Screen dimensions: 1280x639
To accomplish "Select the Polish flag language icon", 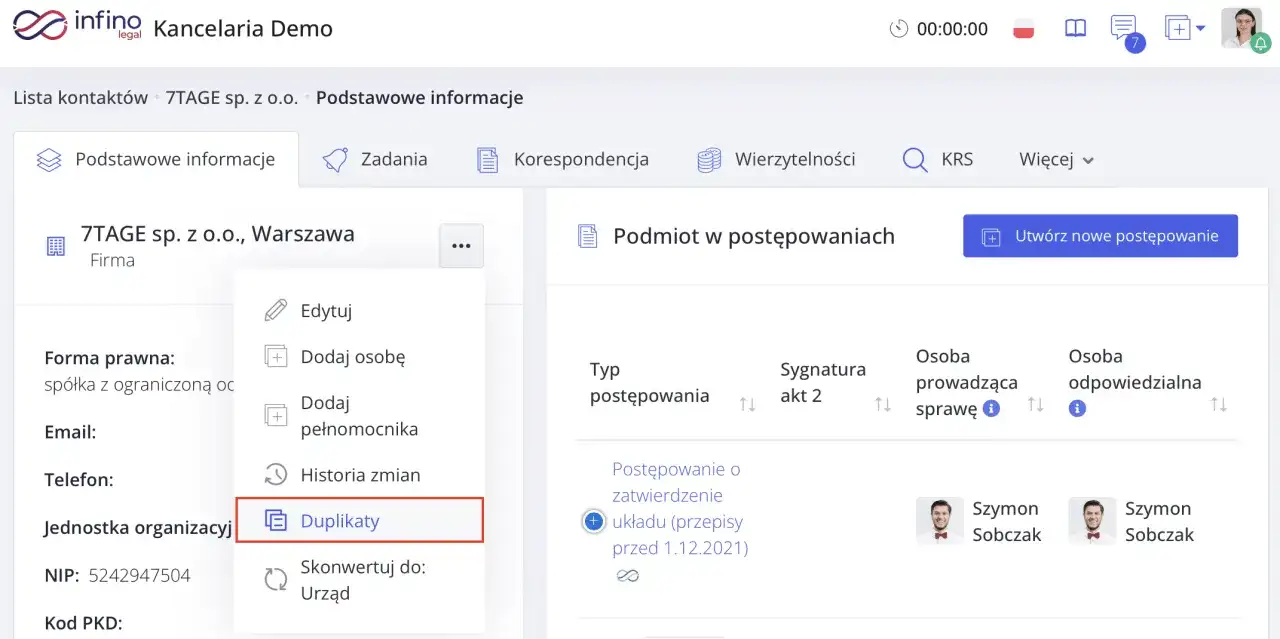I will click(1023, 29).
